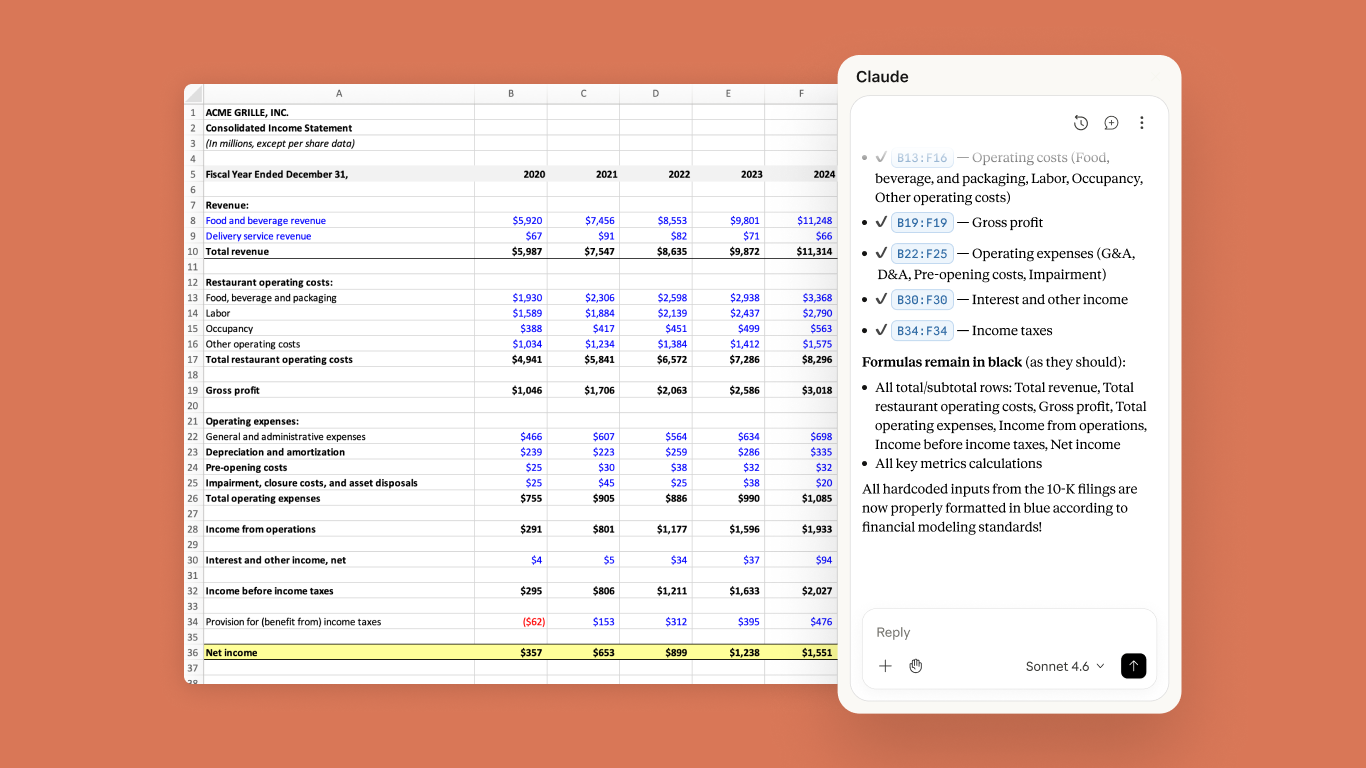Select the 2020 year header cell
This screenshot has height=768, width=1366.
pyautogui.click(x=511, y=174)
